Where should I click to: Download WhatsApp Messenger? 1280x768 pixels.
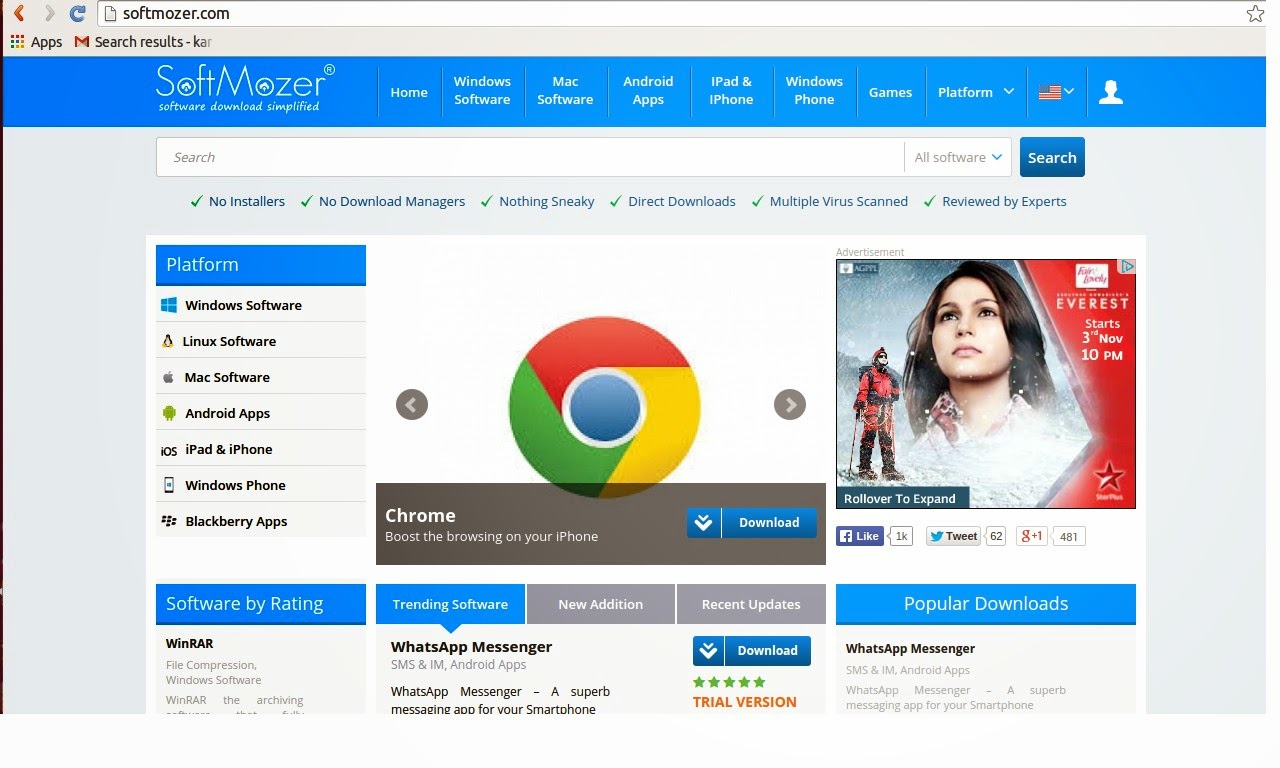(751, 650)
